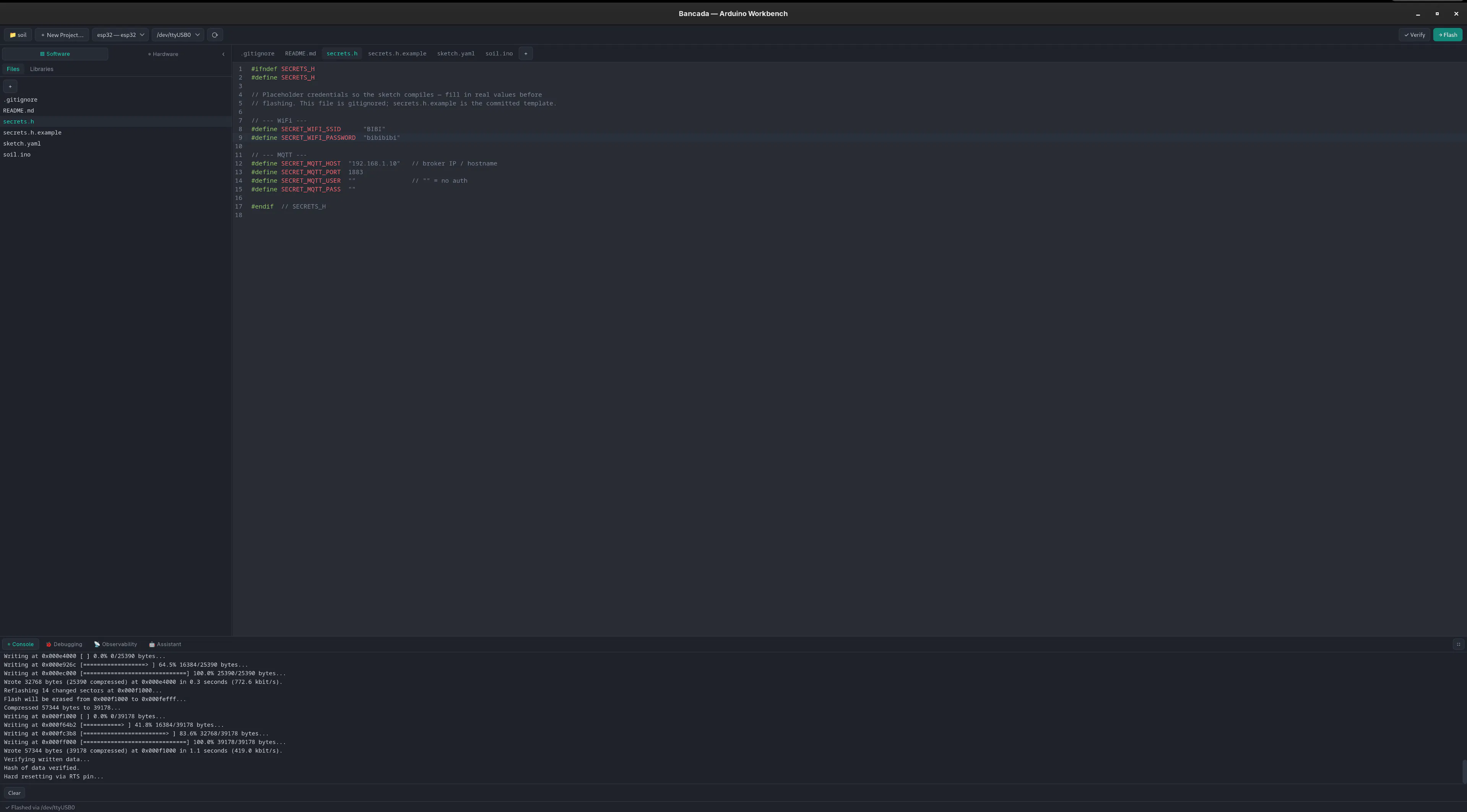The height and width of the screenshot is (812, 1467).
Task: Switch to the sketch.yaml editor tab
Action: pos(456,53)
